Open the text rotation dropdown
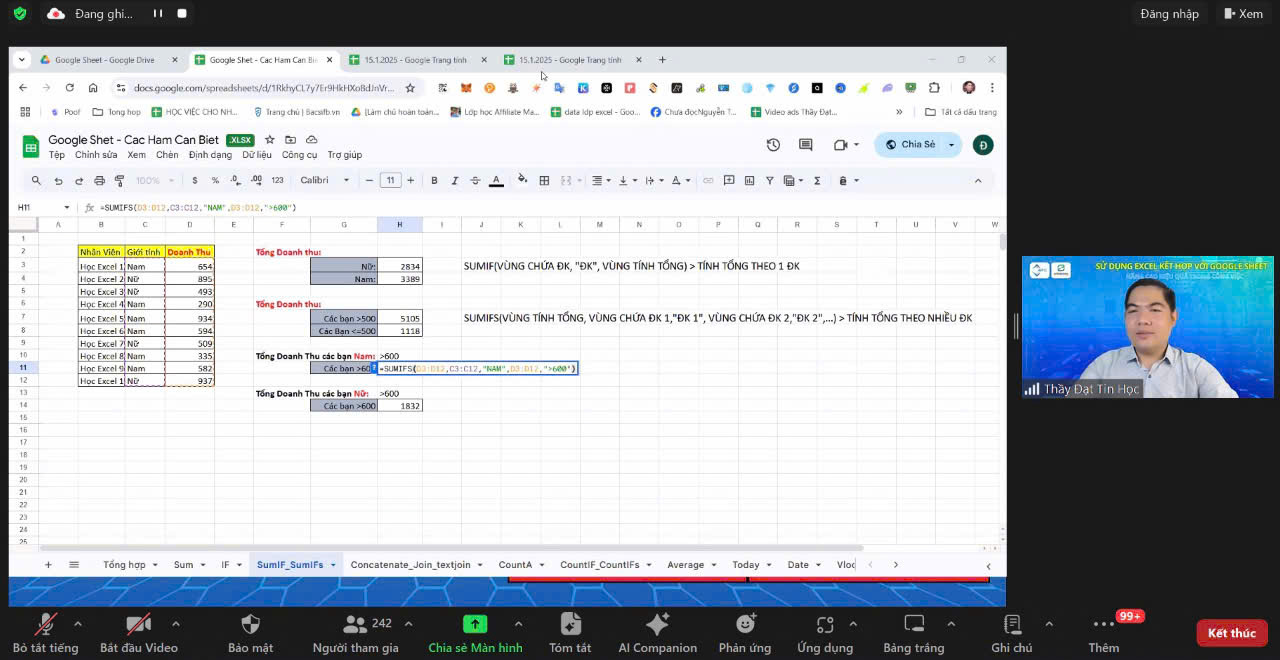 click(x=680, y=181)
